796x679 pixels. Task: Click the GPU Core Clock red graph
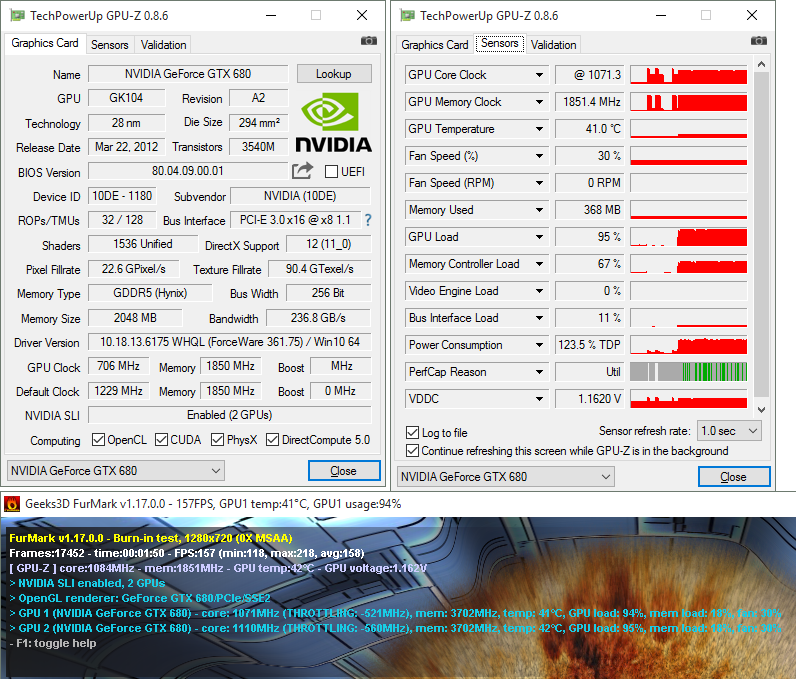[x=688, y=75]
